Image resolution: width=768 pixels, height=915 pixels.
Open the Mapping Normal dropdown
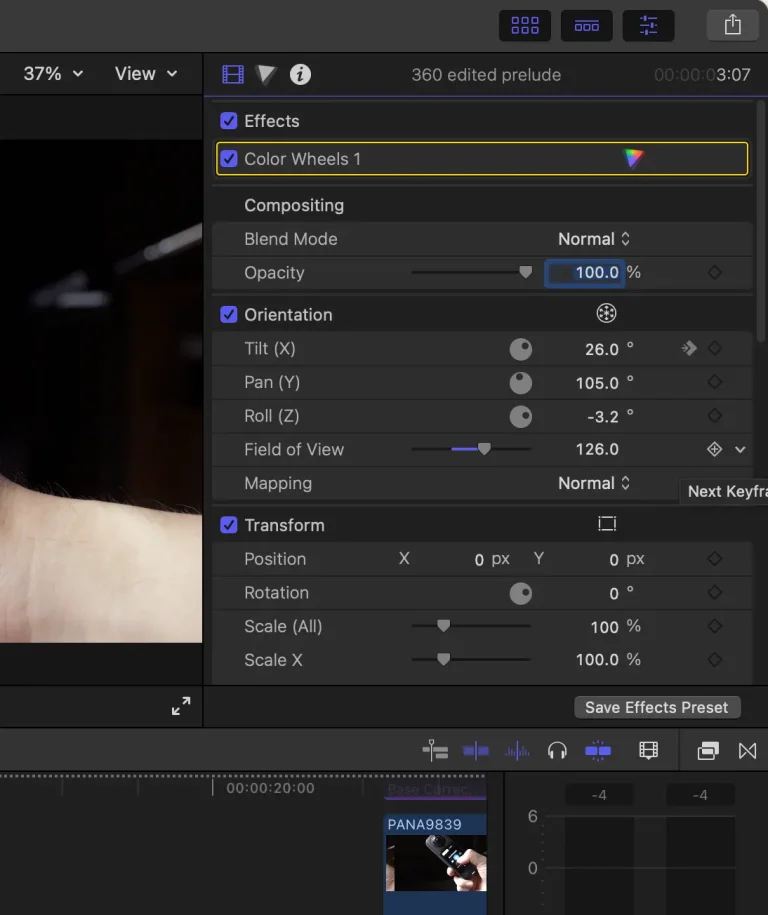(594, 483)
